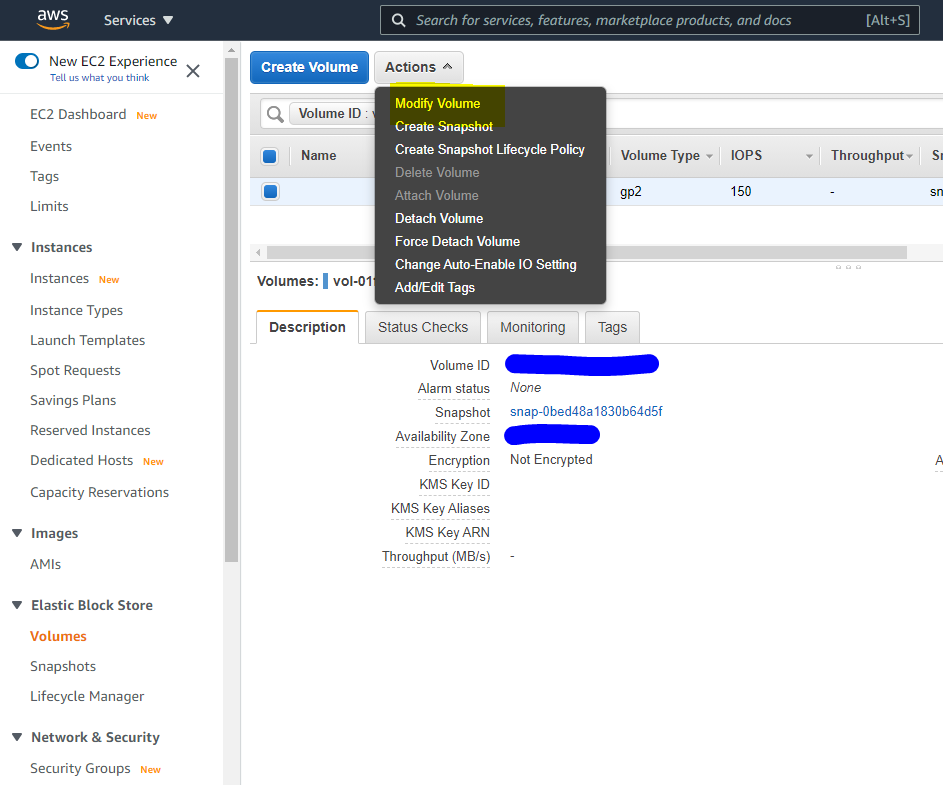
Task: Select Force Detach Volume menu entry
Action: tap(457, 241)
